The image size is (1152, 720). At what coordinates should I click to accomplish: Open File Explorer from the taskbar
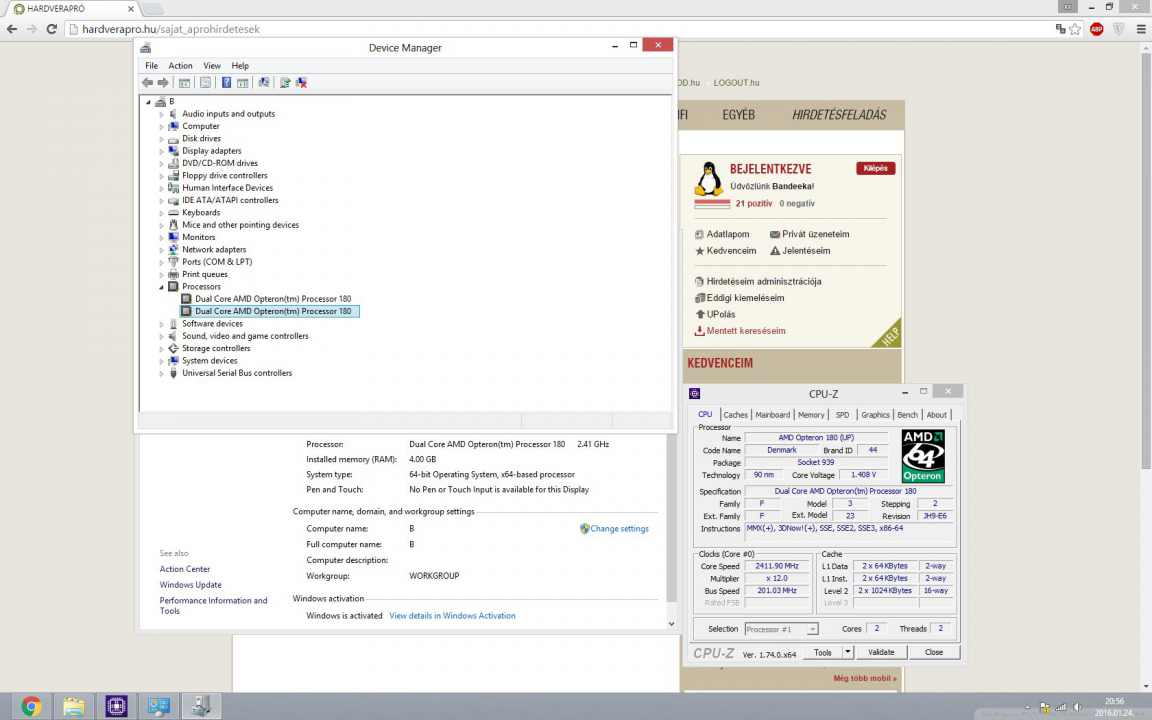73,707
